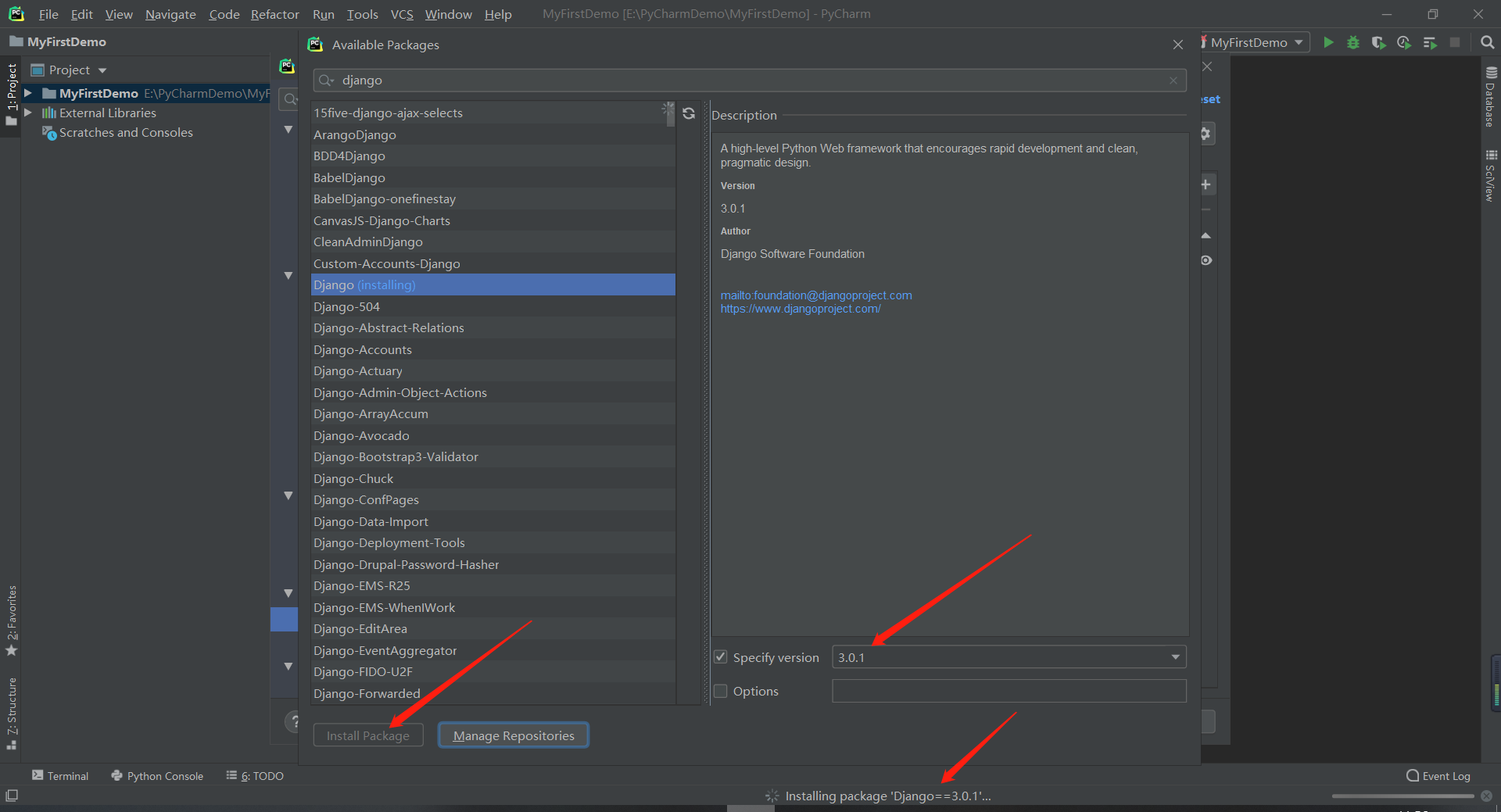Click the plus add-package icon behind dialog
The width and height of the screenshot is (1501, 812).
click(x=1206, y=184)
